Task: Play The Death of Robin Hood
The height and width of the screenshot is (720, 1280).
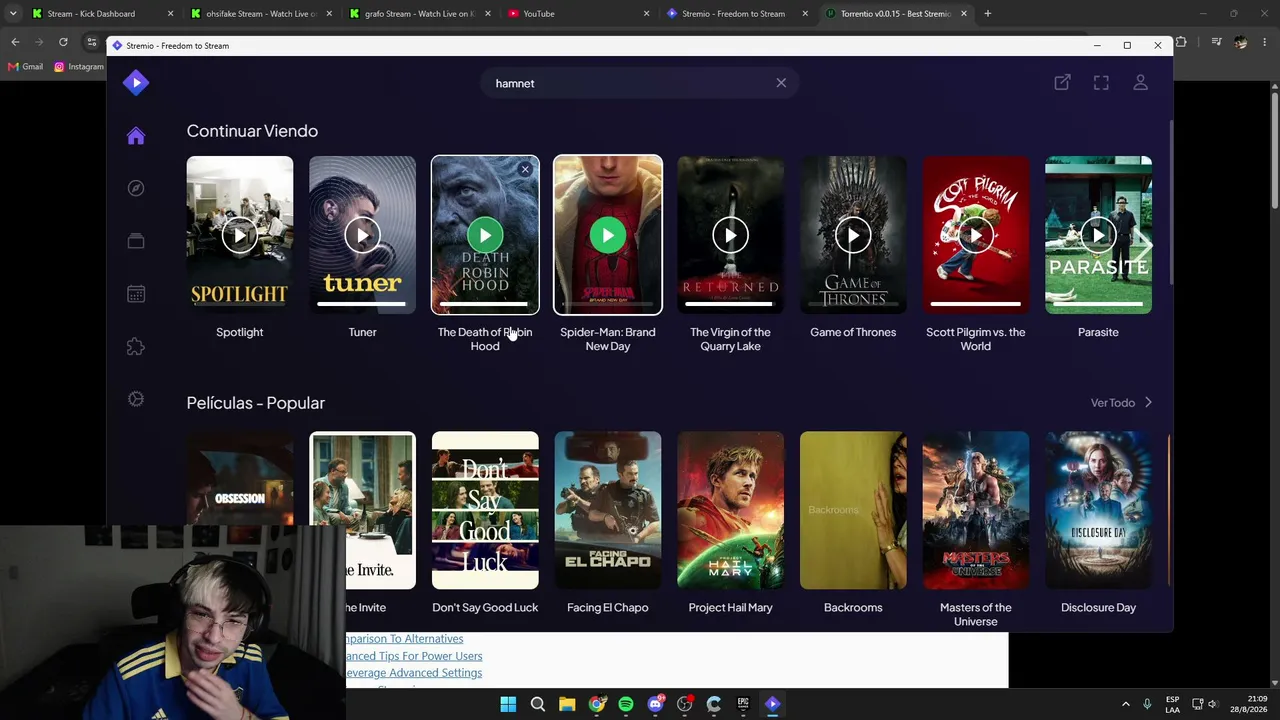Action: (485, 235)
